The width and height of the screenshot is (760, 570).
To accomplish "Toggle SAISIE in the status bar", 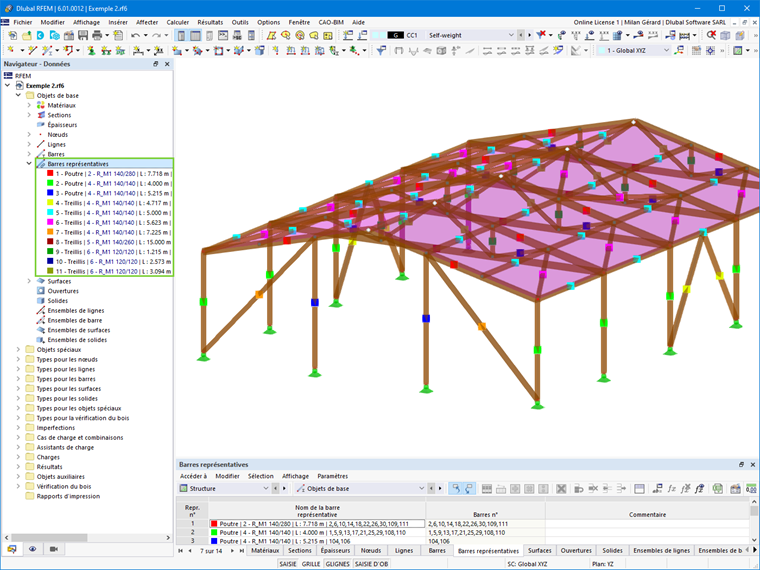I will point(287,564).
